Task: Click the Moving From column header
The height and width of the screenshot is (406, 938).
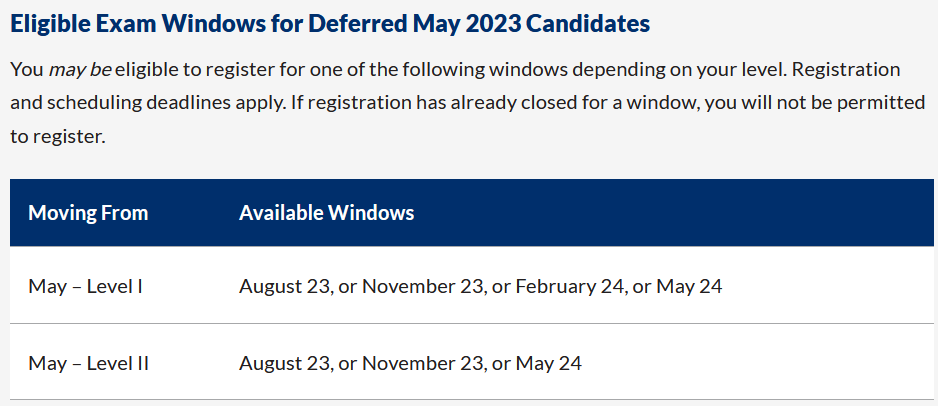Action: pos(88,213)
